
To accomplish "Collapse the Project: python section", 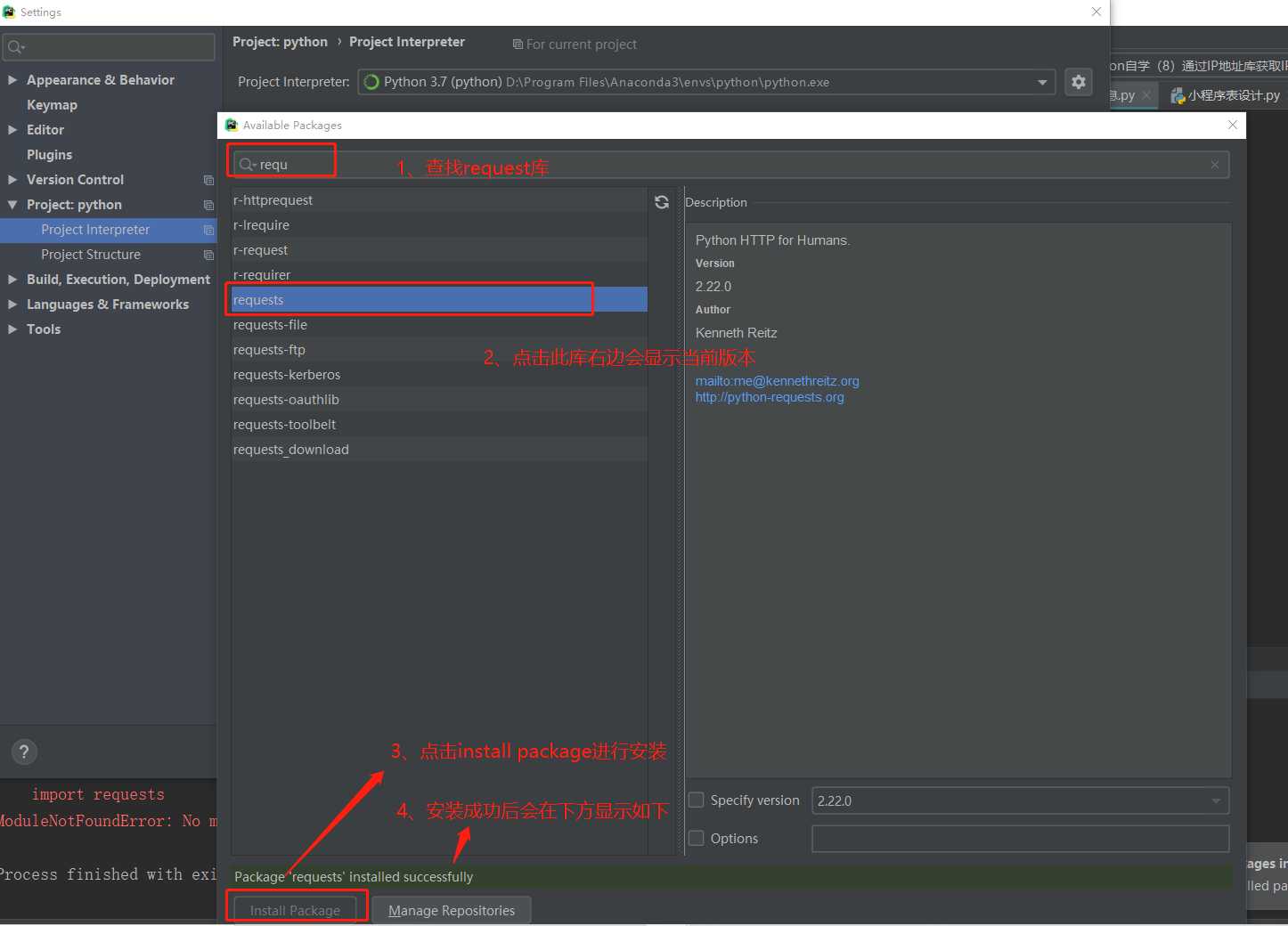I will tap(12, 205).
